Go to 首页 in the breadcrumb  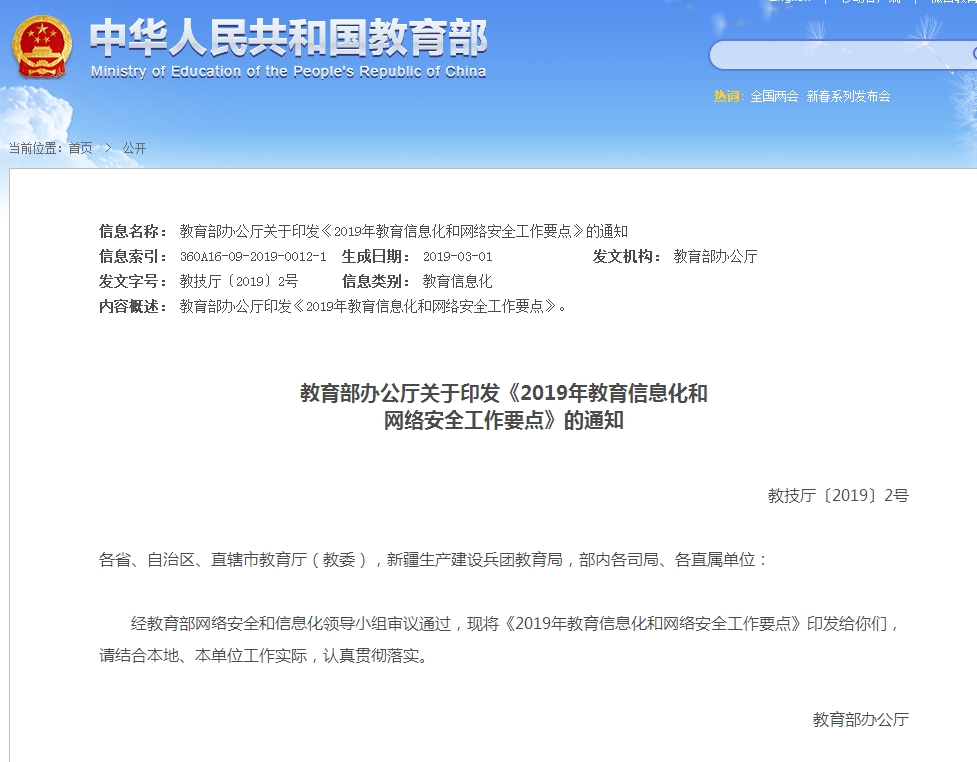coord(80,148)
